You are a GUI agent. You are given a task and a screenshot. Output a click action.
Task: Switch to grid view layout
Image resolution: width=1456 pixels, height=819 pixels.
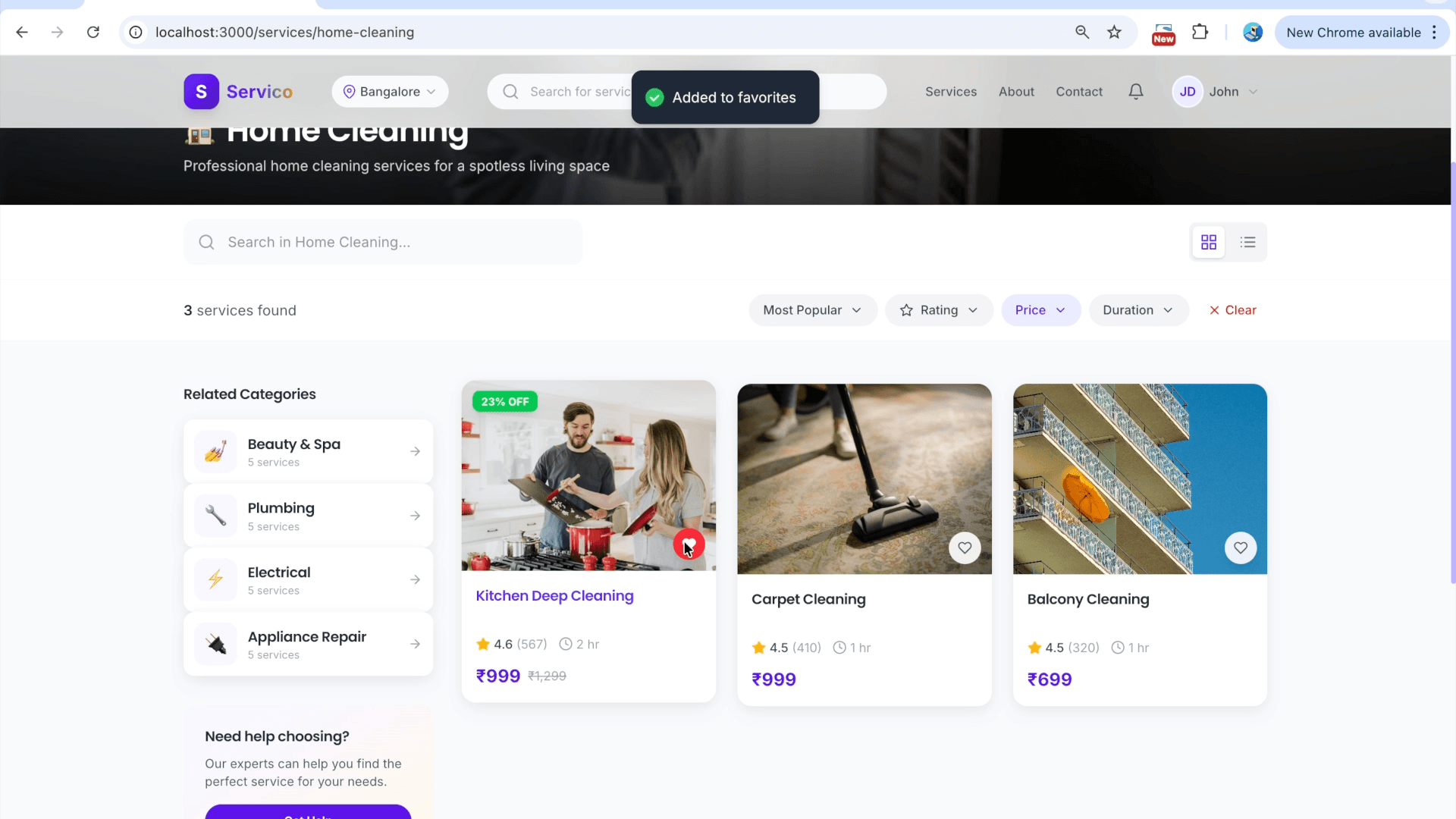coord(1209,242)
